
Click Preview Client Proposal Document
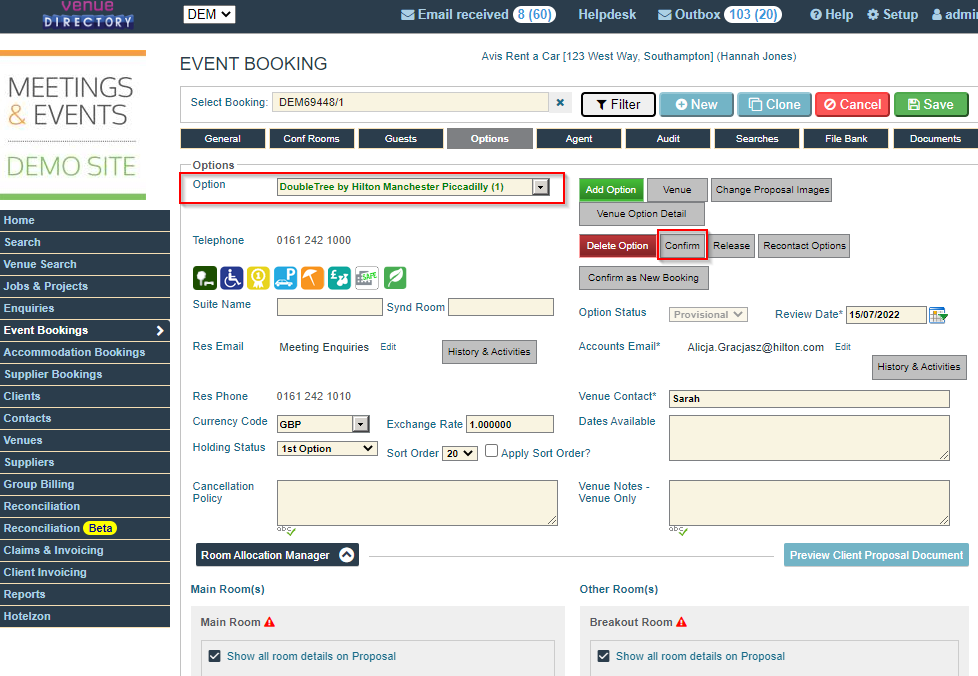(x=876, y=555)
